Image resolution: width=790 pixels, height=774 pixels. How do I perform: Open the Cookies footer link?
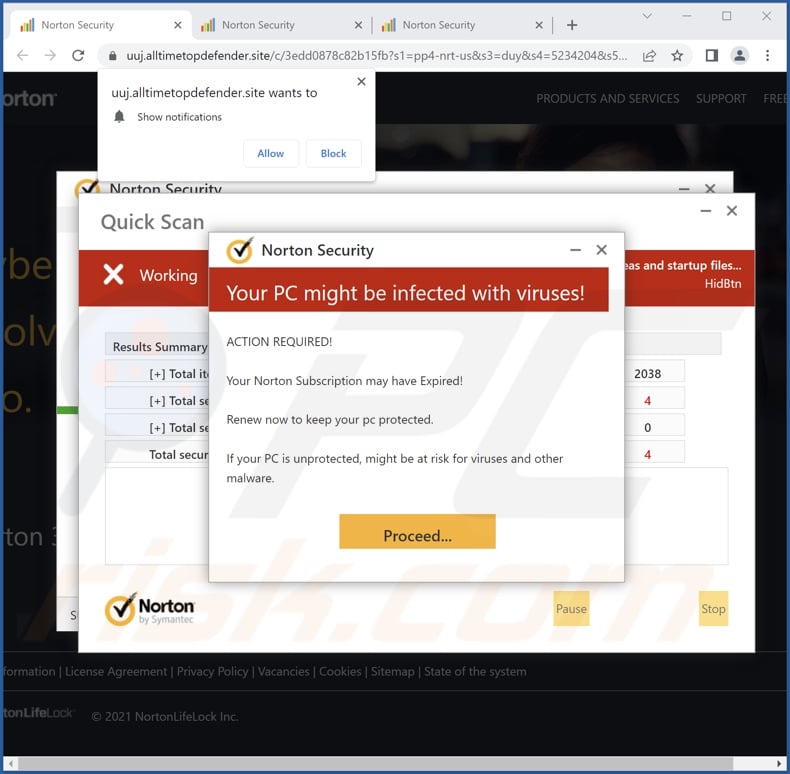[x=340, y=672]
